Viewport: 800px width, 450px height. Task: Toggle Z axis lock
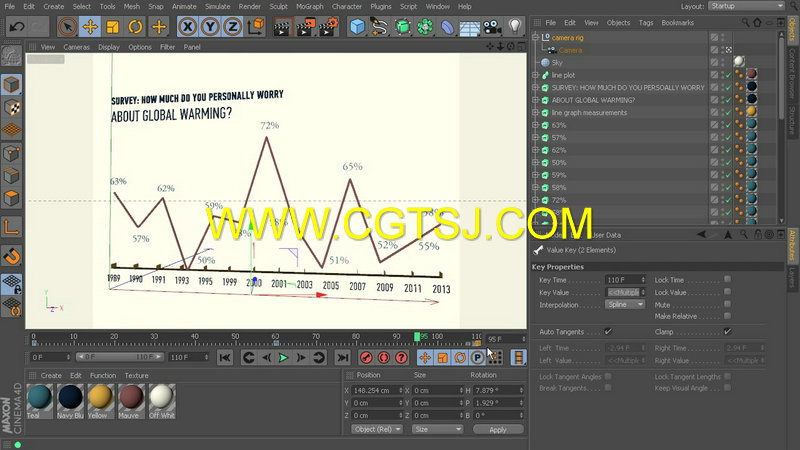(232, 26)
